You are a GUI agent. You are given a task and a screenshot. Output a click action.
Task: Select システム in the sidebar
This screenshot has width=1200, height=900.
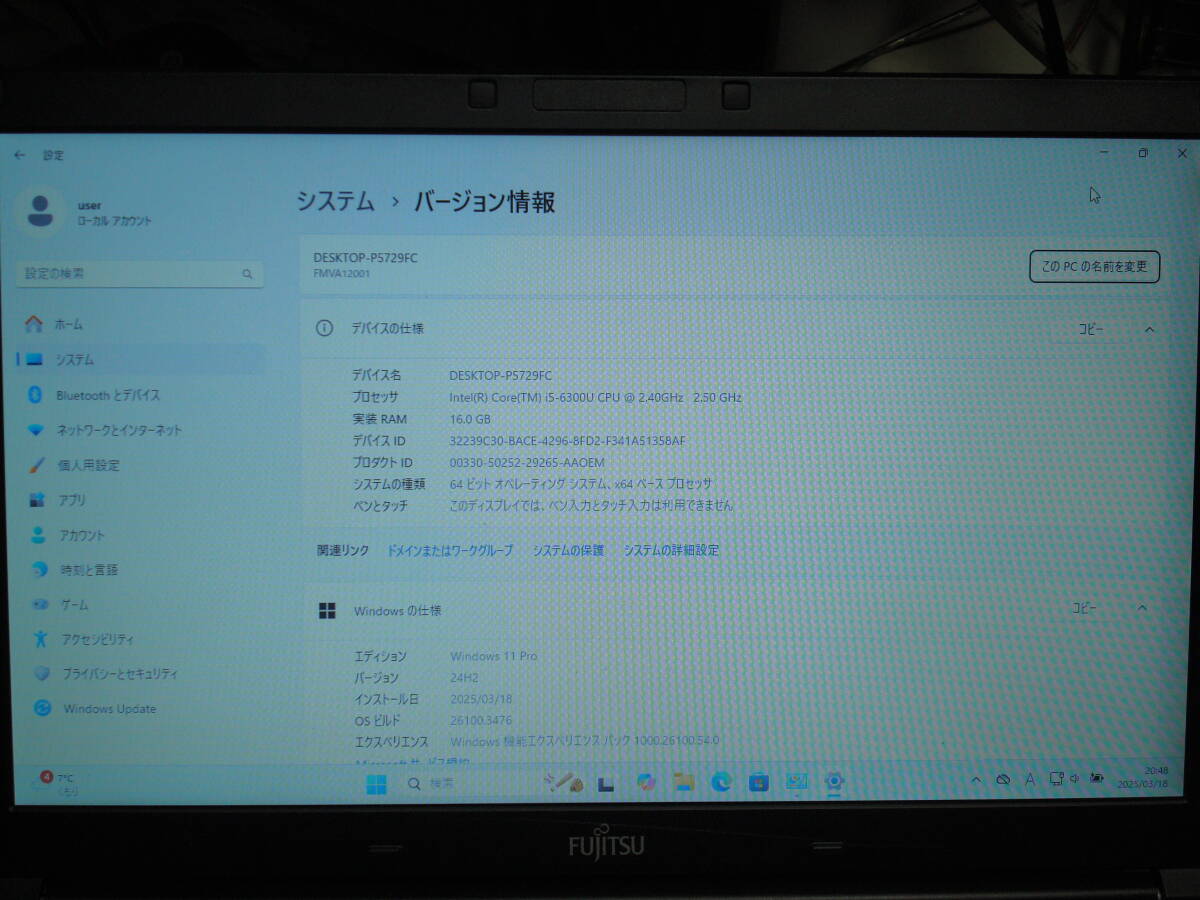(140, 359)
